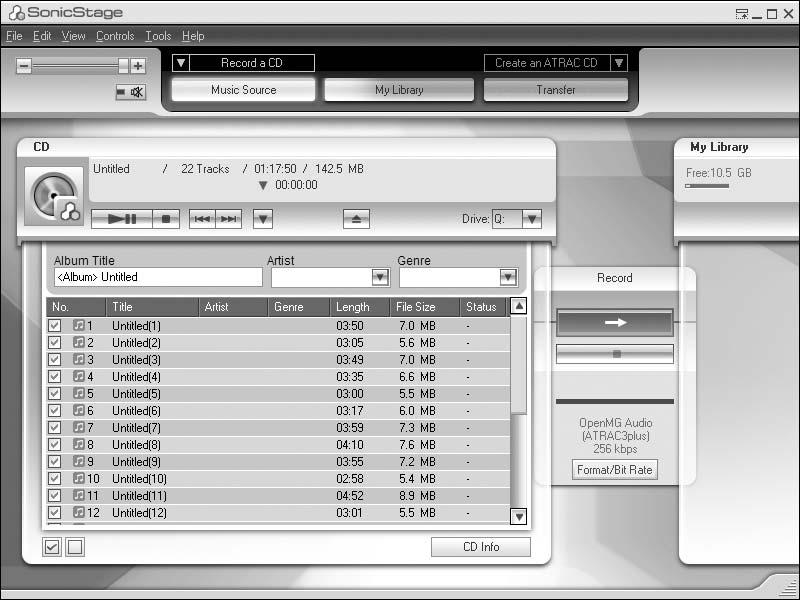800x600 pixels.
Task: Sort by Length column header
Action: click(360, 307)
